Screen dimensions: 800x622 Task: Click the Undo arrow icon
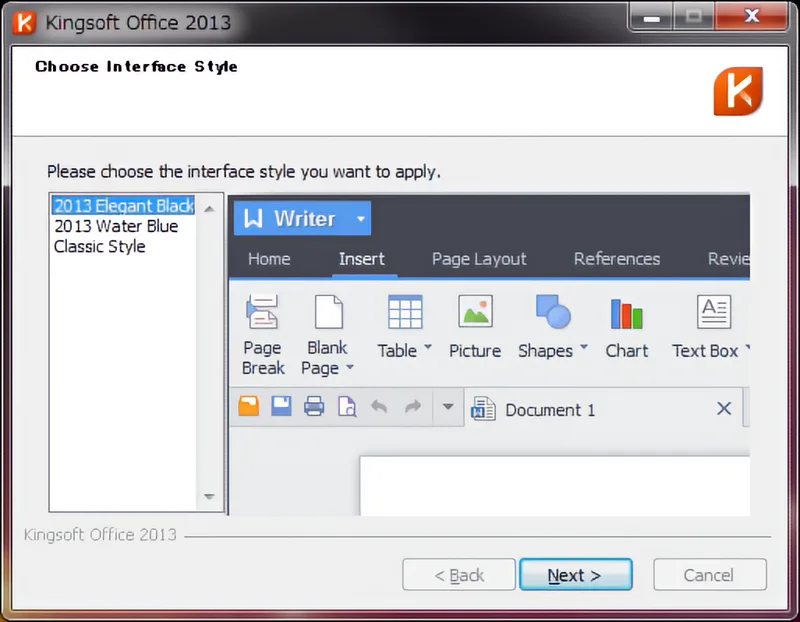(x=379, y=407)
